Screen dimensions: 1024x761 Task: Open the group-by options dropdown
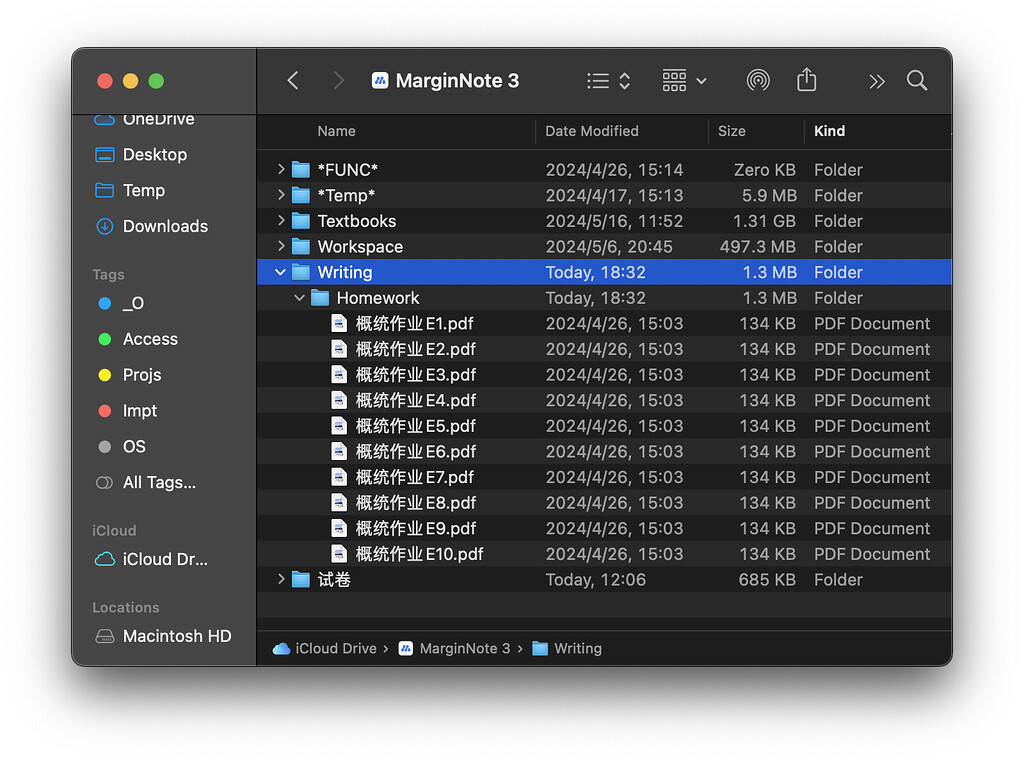click(684, 81)
